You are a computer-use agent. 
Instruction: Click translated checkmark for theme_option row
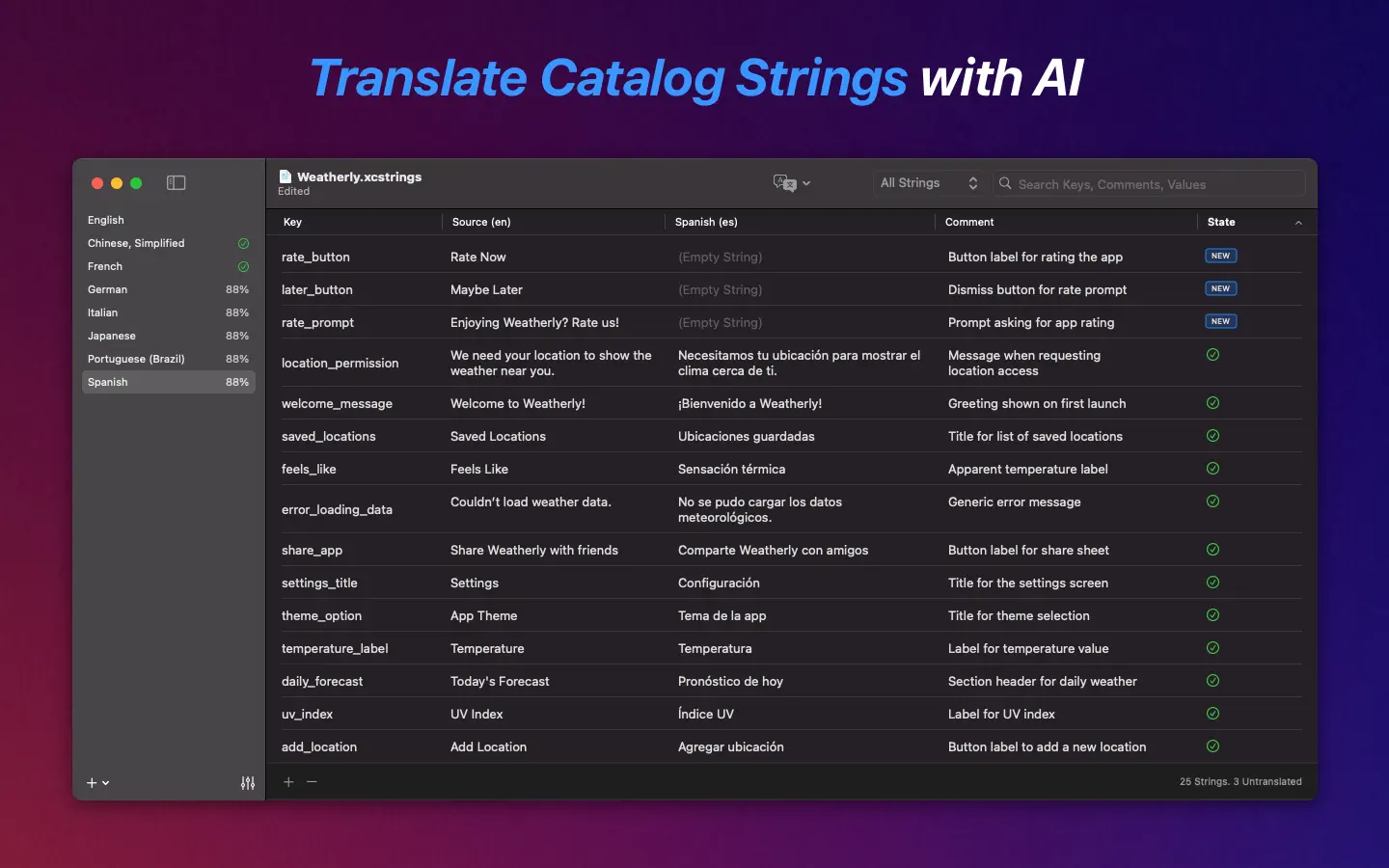click(x=1212, y=615)
